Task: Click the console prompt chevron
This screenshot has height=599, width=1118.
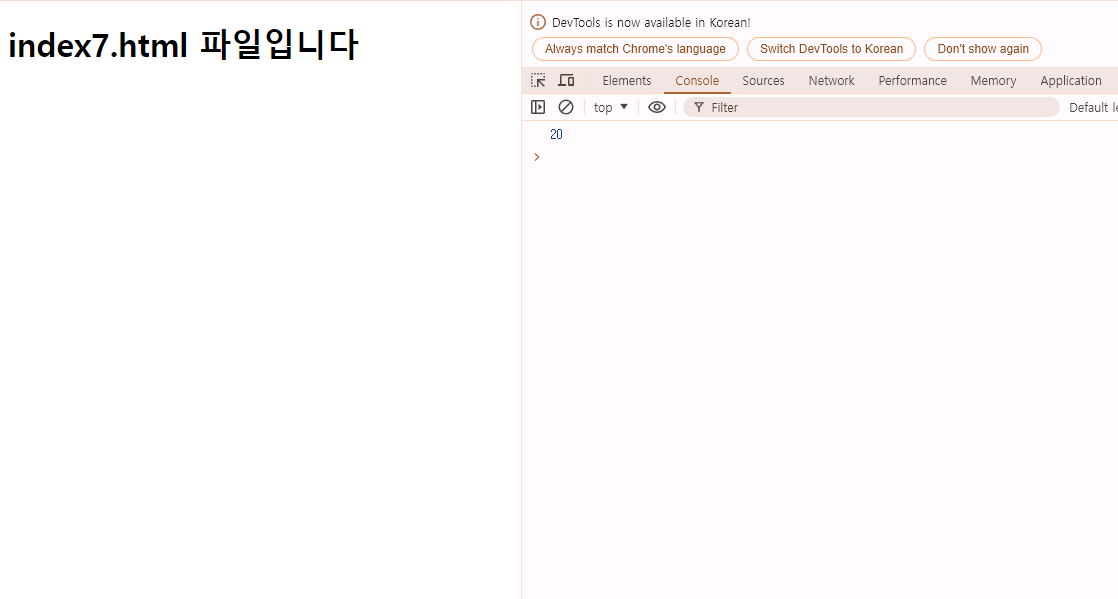Action: (x=537, y=157)
